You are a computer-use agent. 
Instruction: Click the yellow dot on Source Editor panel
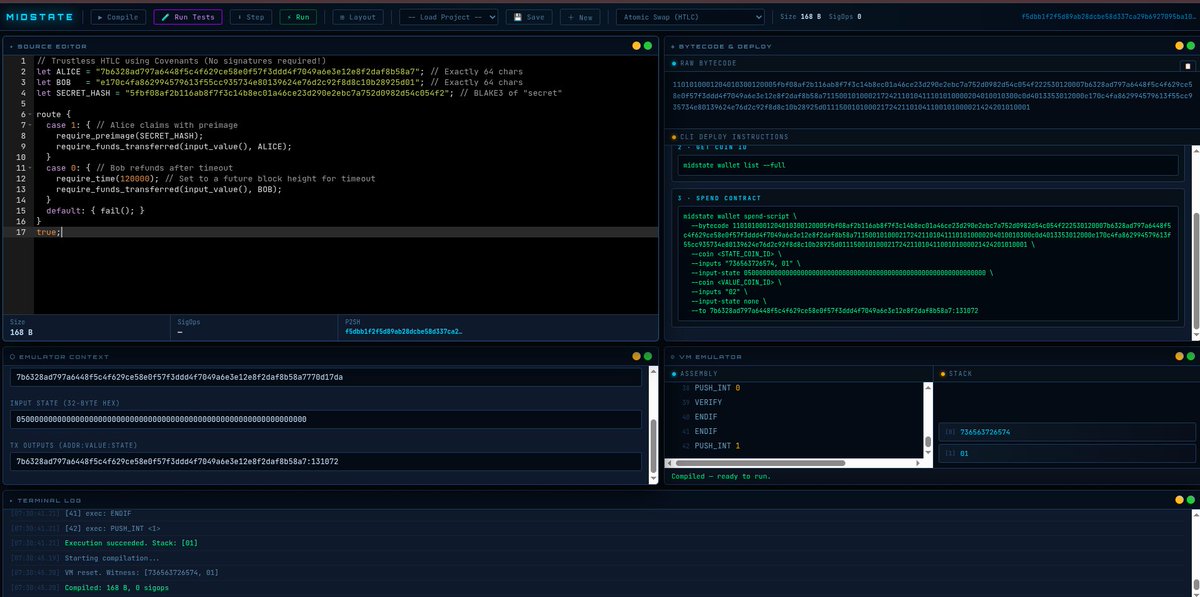pos(636,46)
